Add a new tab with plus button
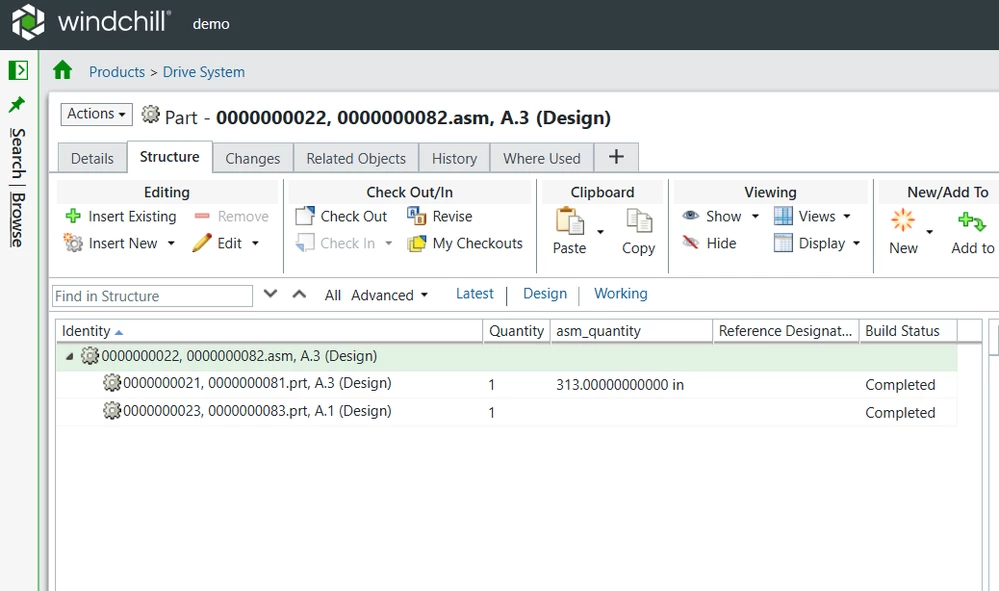The height and width of the screenshot is (591, 999). click(x=616, y=157)
